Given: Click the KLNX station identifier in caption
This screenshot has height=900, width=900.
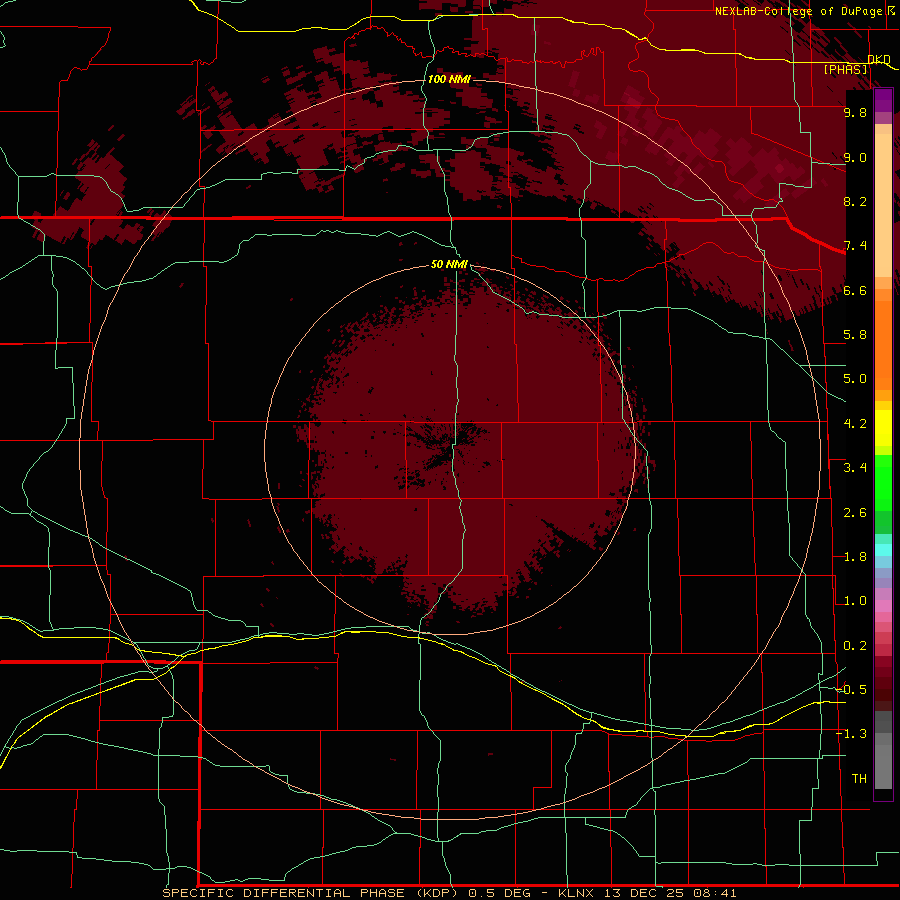Looking at the screenshot, I should [x=576, y=893].
